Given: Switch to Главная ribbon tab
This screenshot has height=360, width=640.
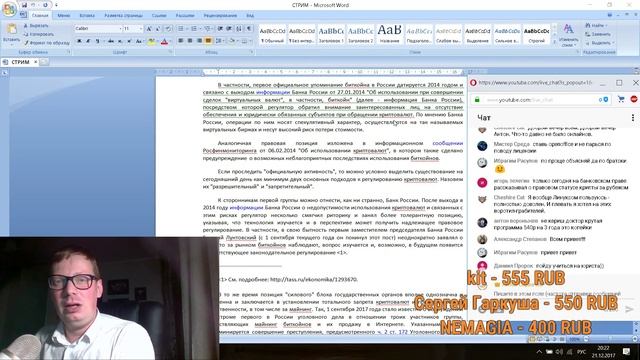Looking at the screenshot, I should point(40,16).
